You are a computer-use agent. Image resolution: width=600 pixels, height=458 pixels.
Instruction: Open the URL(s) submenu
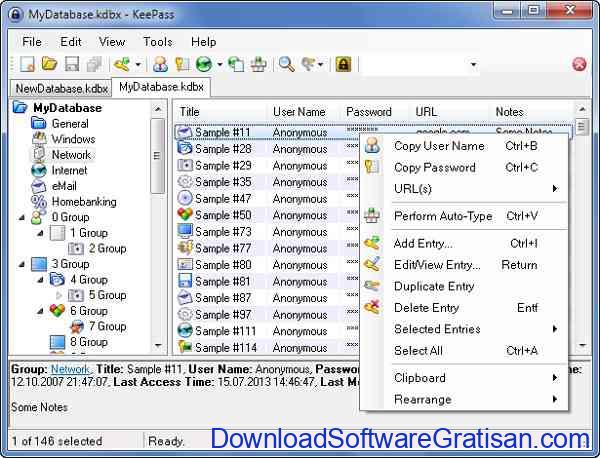coord(465,189)
